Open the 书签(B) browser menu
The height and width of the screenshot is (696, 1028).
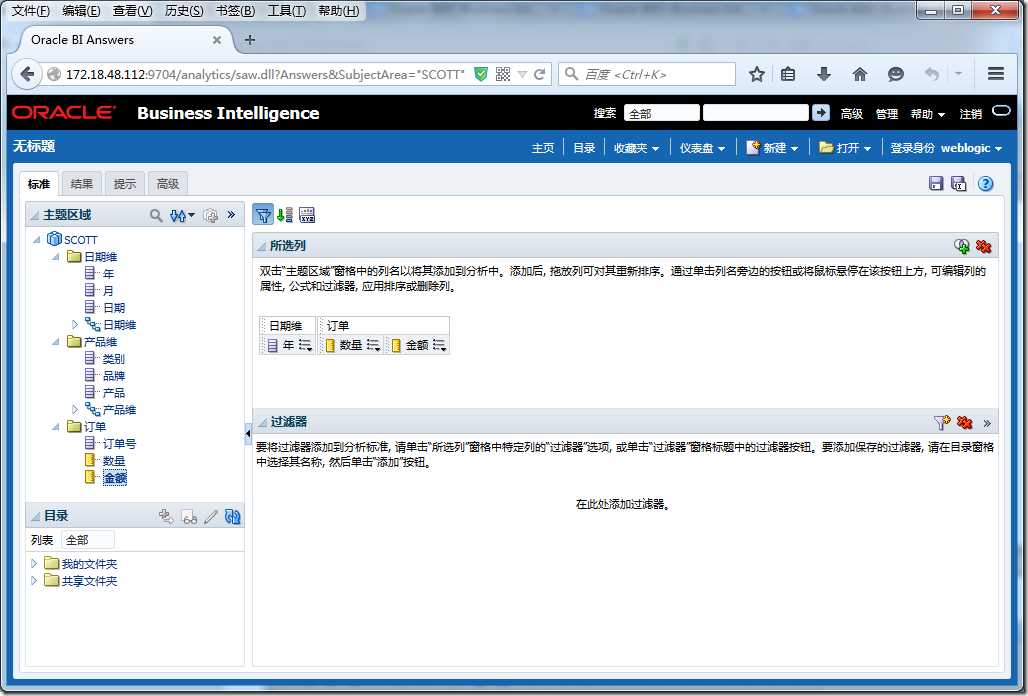[x=235, y=11]
